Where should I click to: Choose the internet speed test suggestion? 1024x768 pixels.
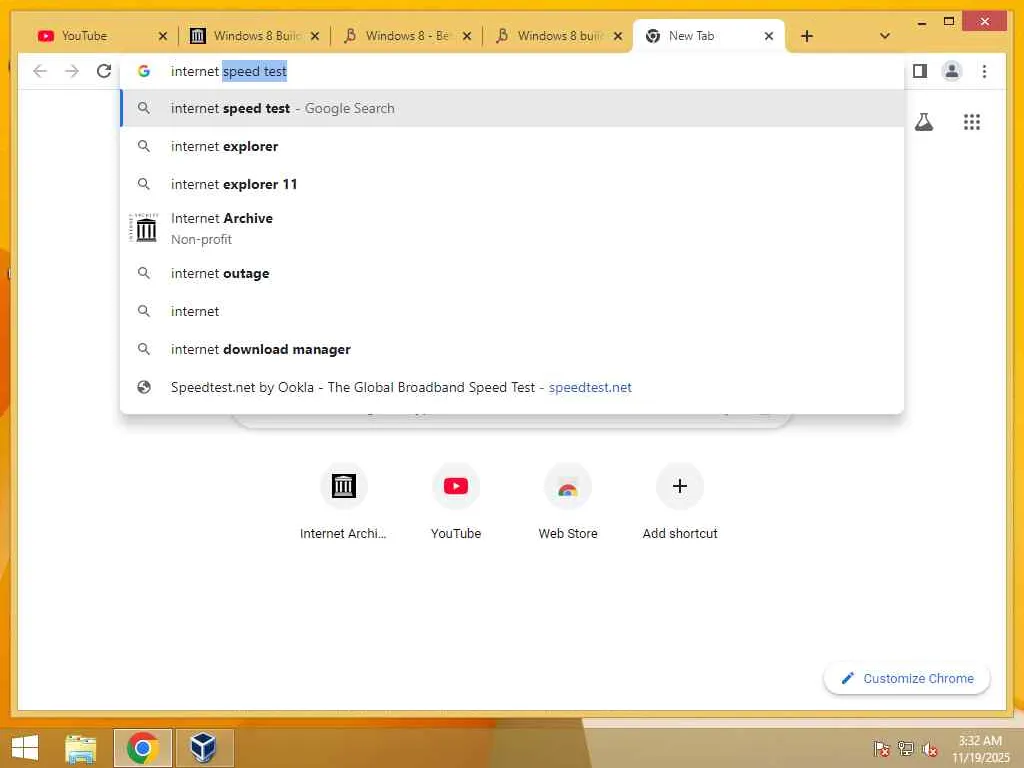point(512,108)
